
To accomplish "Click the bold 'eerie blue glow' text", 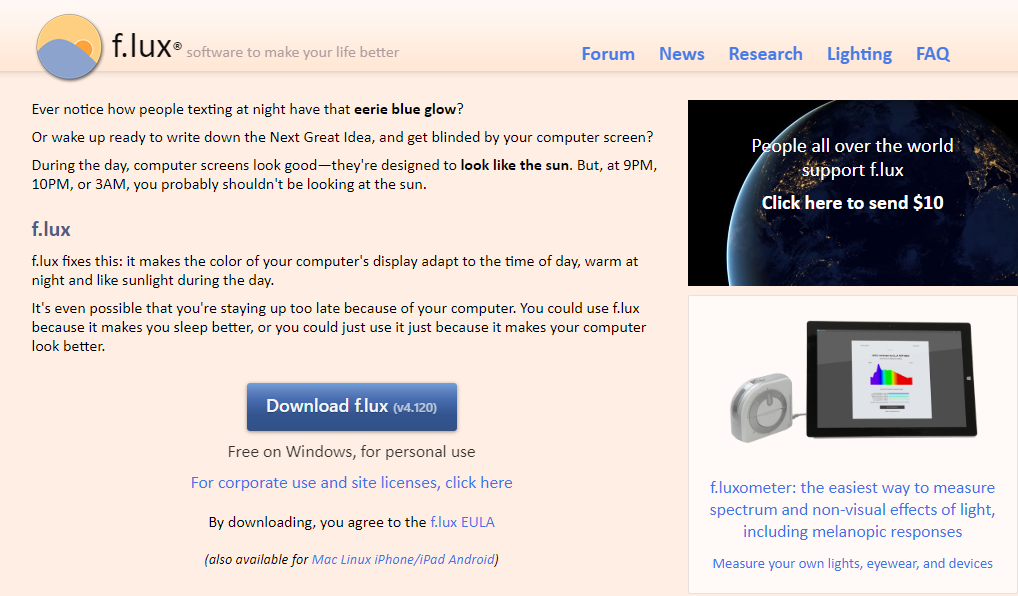I will [x=404, y=109].
